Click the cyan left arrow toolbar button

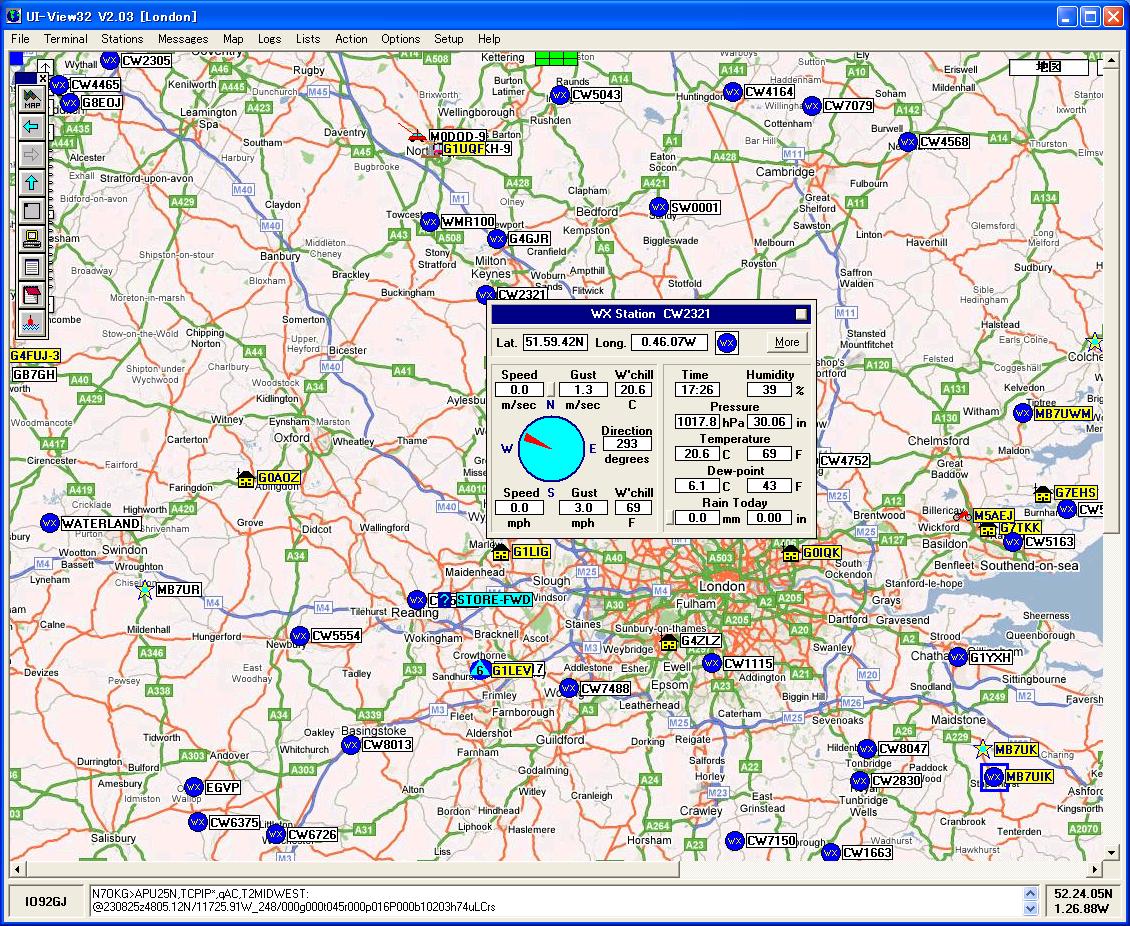pyautogui.click(x=32, y=127)
